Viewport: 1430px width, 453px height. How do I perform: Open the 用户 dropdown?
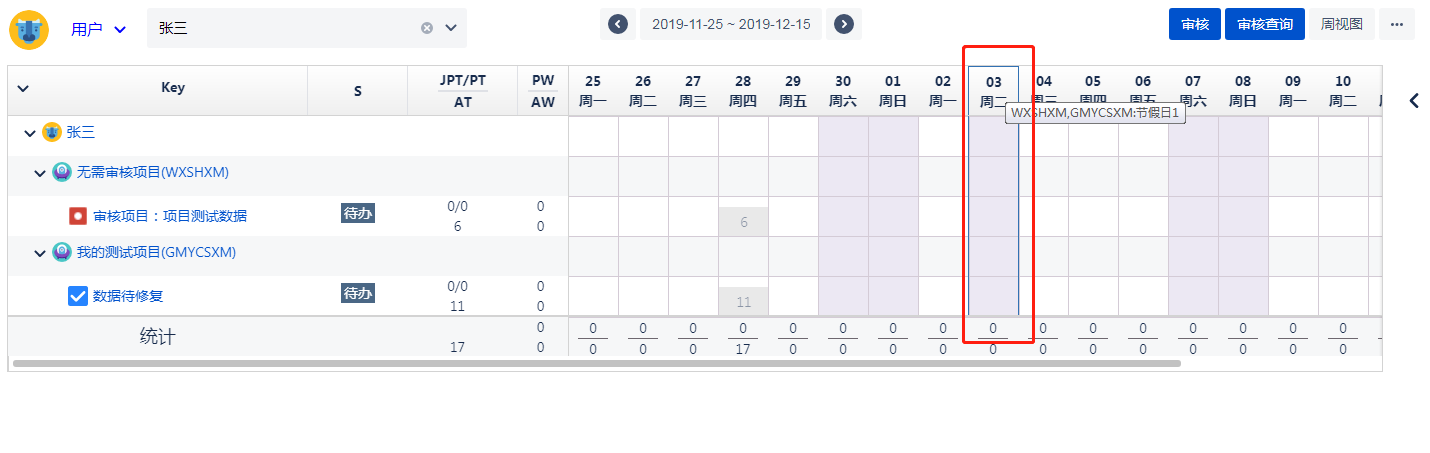coord(99,29)
